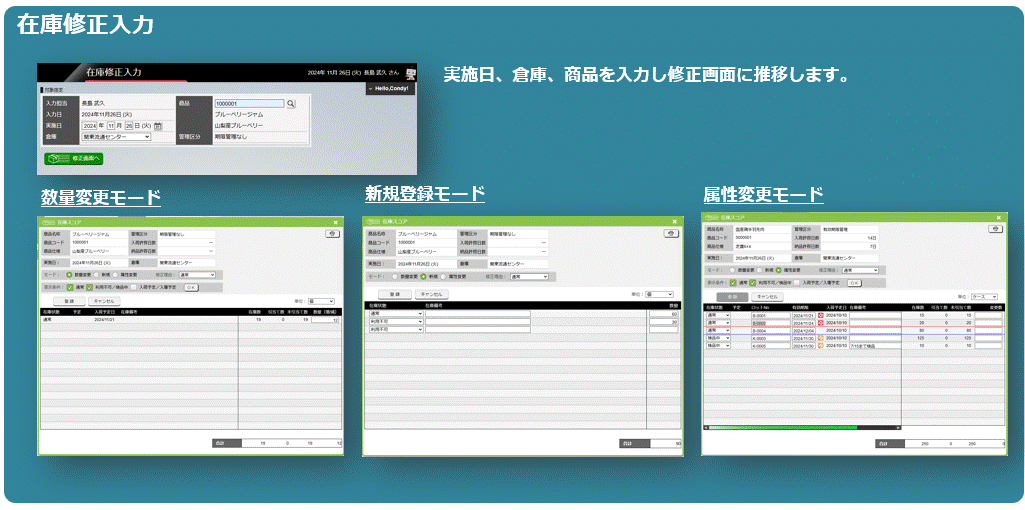1025x510 pixels.
Task: Click the 商品 code field containing 1000001
Action: (250, 103)
